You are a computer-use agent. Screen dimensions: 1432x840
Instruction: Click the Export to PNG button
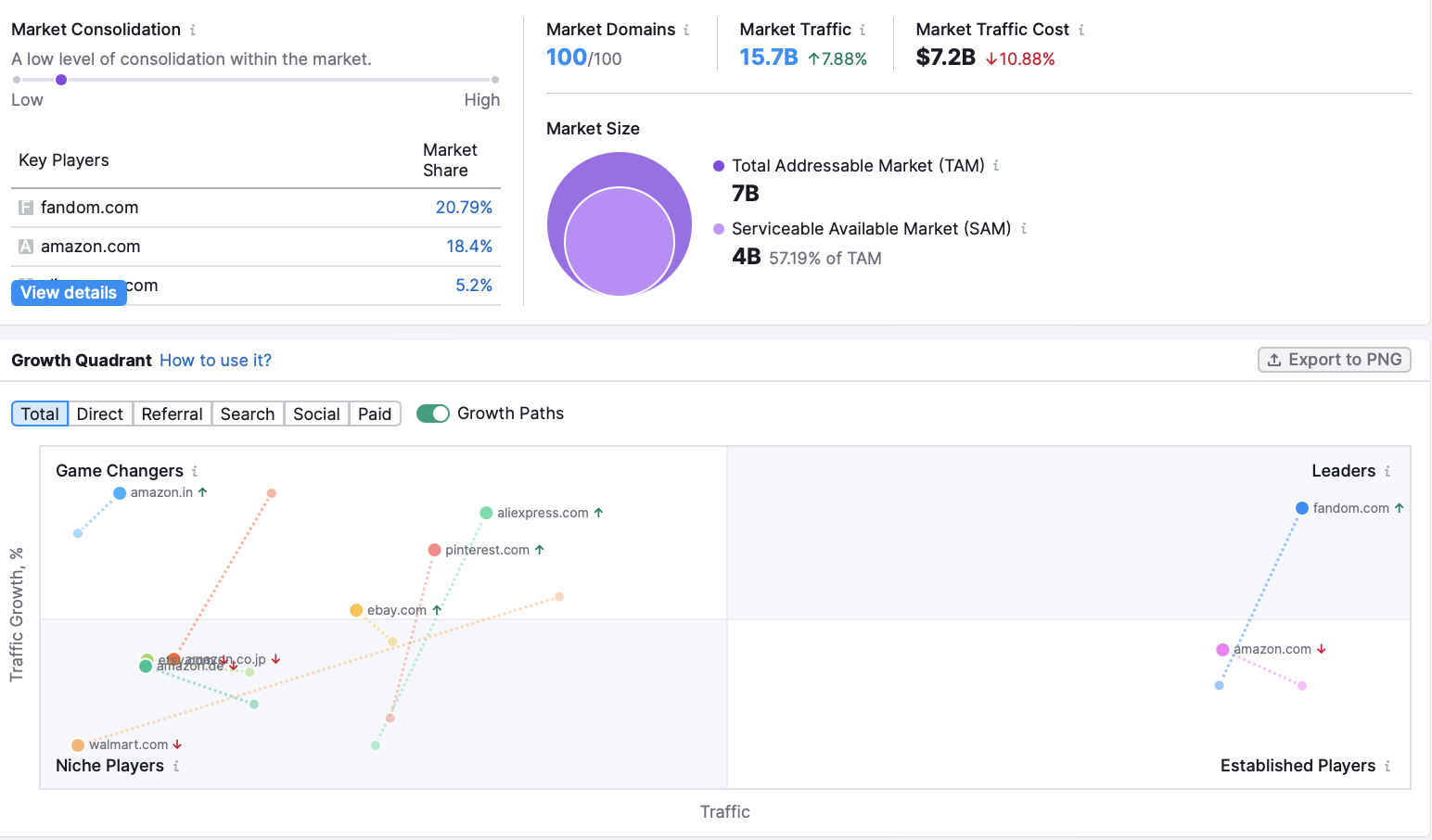1335,360
